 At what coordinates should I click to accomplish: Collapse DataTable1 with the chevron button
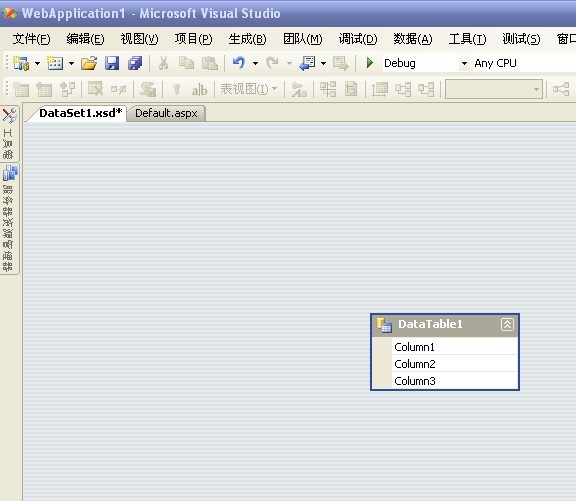coord(507,324)
